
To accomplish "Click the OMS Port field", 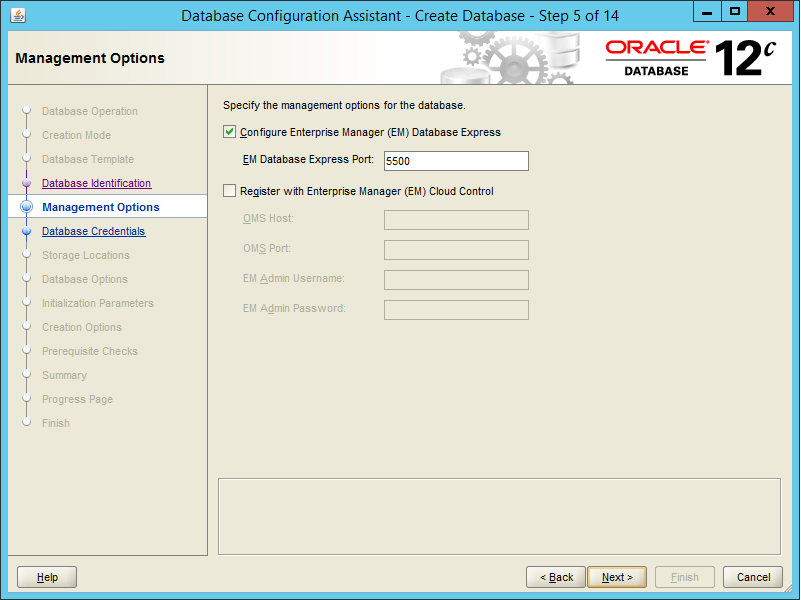I will [456, 250].
